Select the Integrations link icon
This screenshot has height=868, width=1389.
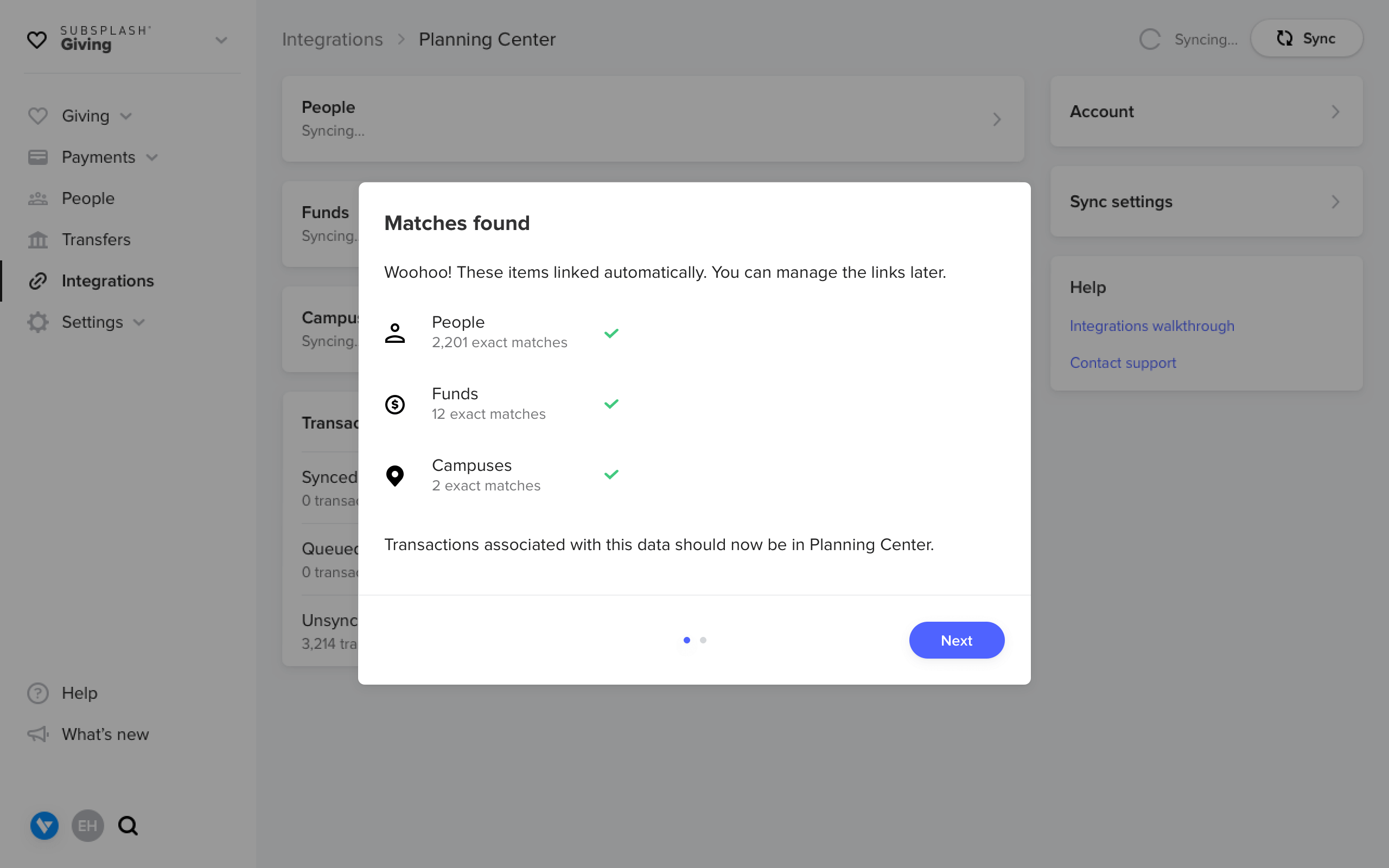(37, 280)
